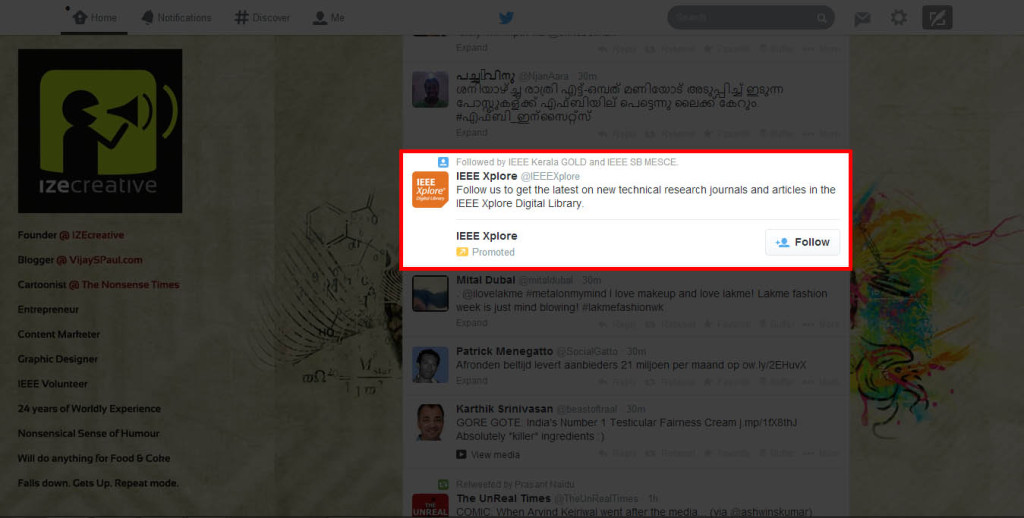Image resolution: width=1024 pixels, height=518 pixels.
Task: Click the Promoted label text
Action: click(493, 252)
